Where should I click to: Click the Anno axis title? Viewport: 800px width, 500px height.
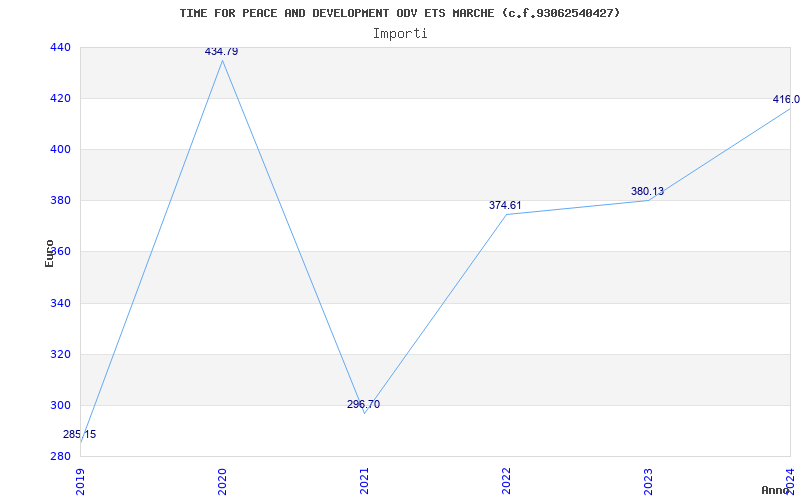(775, 490)
